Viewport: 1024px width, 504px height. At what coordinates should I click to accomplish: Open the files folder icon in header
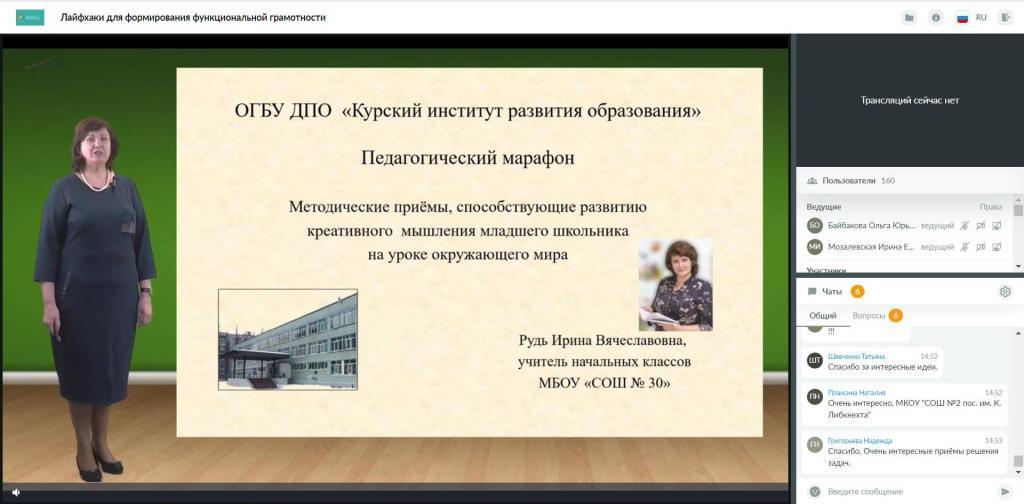pos(909,18)
